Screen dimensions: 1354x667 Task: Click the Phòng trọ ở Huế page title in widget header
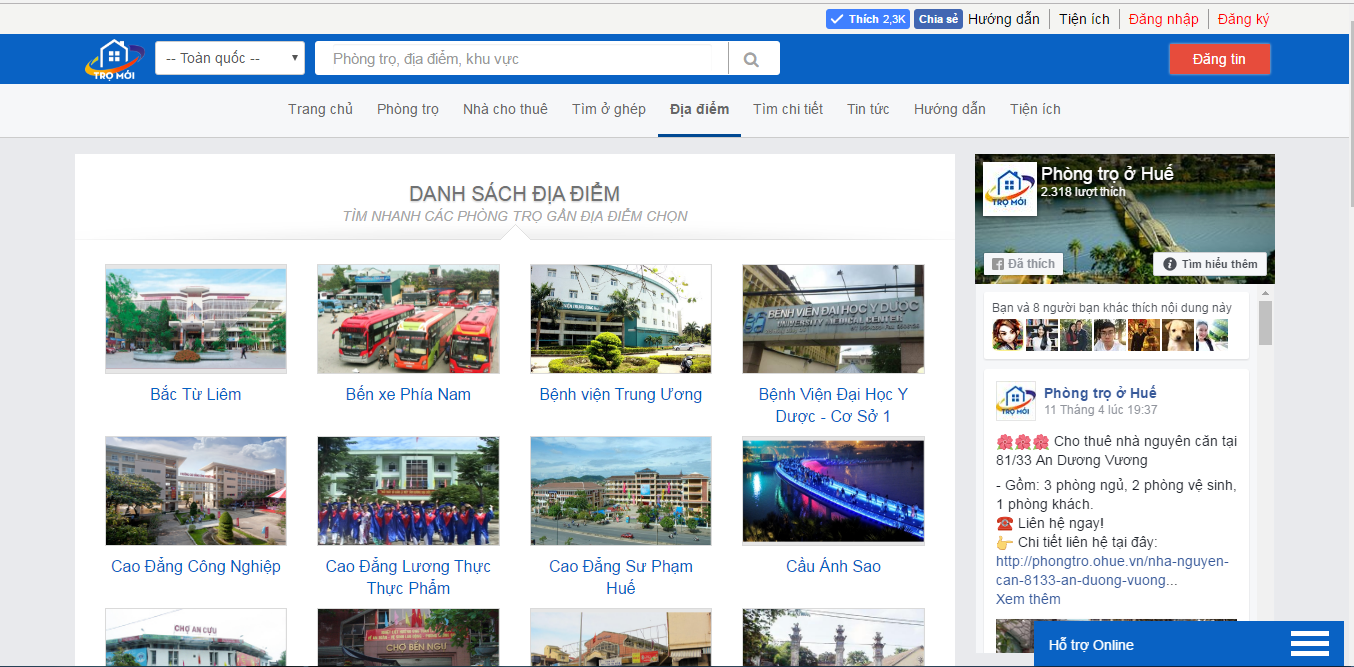pos(1107,174)
